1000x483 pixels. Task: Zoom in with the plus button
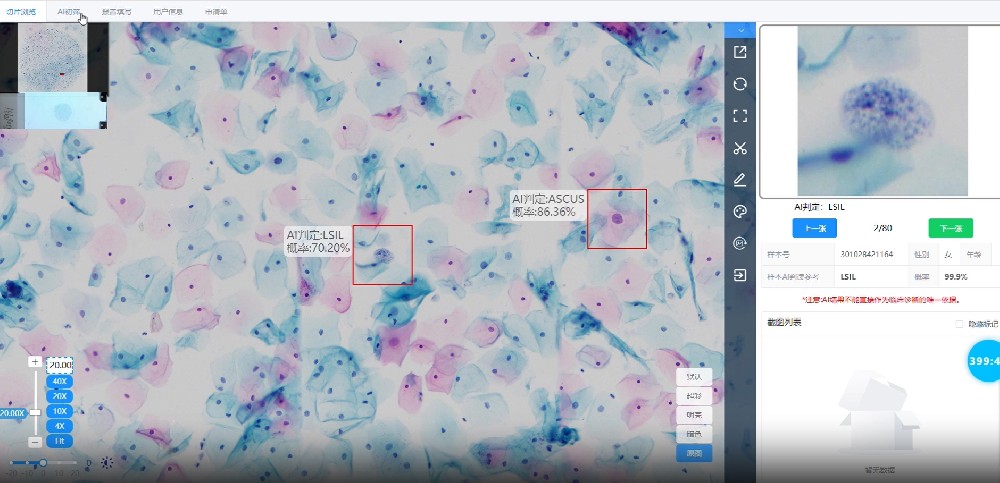pyautogui.click(x=36, y=362)
